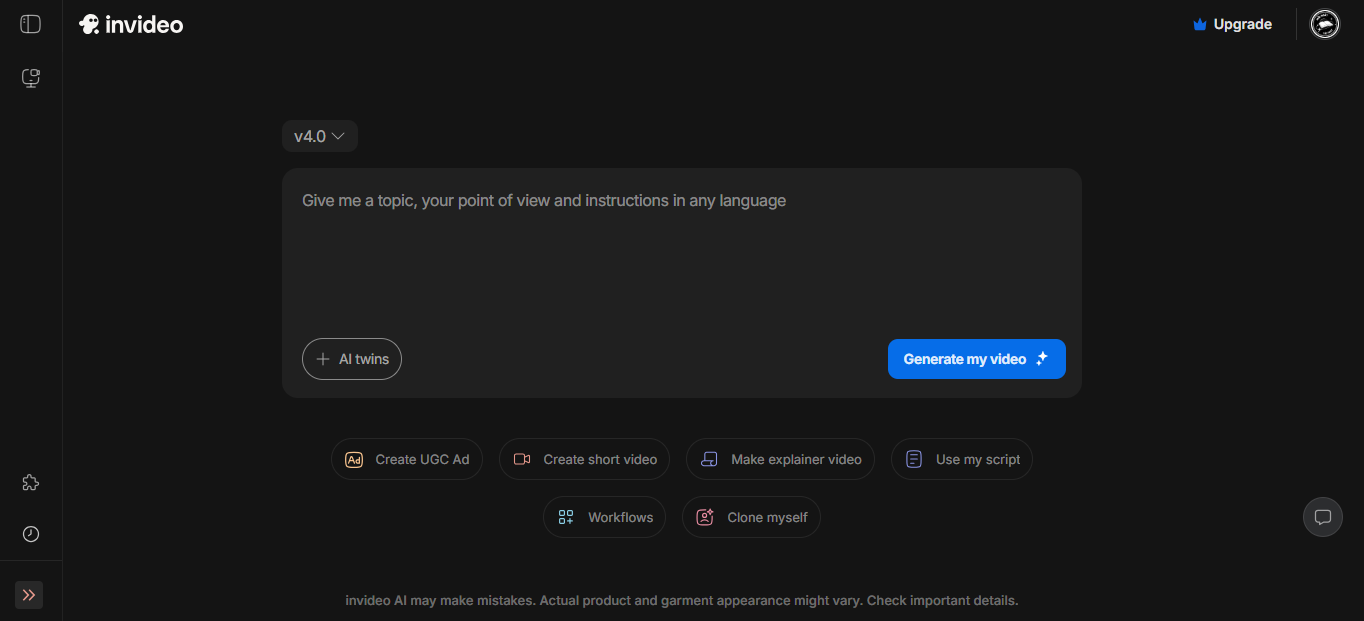This screenshot has width=1364, height=621.
Task: Open the monitor screen icon in sidebar
Action: click(x=31, y=78)
